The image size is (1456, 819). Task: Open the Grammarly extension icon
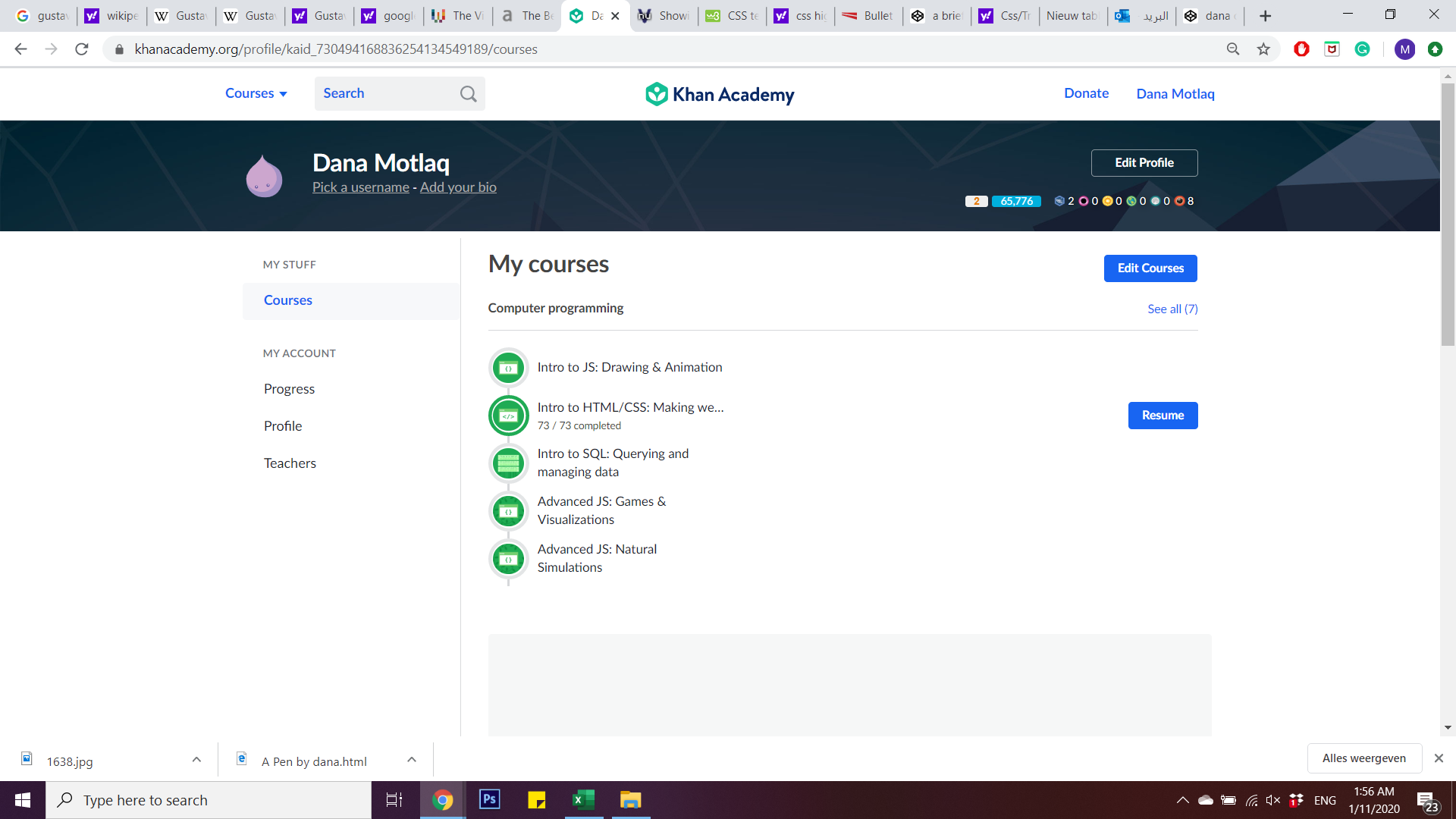pyautogui.click(x=1363, y=49)
